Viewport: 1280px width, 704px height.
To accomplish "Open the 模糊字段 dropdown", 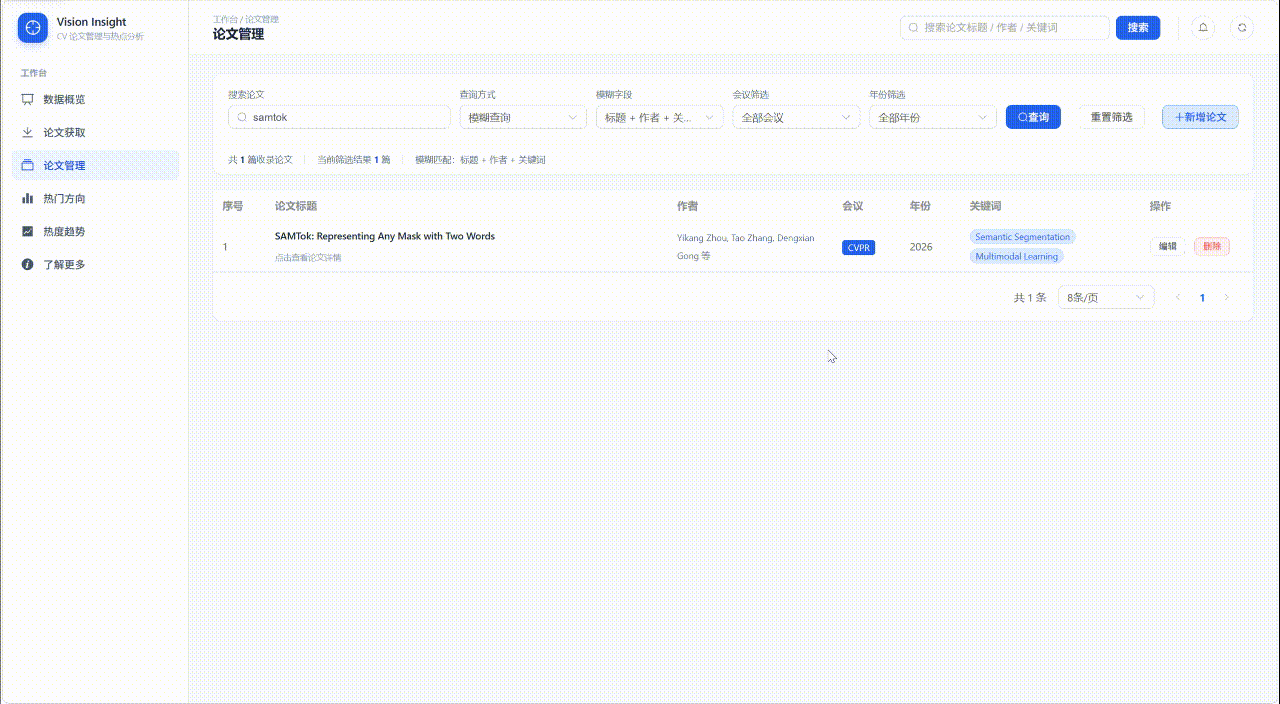I will point(660,117).
